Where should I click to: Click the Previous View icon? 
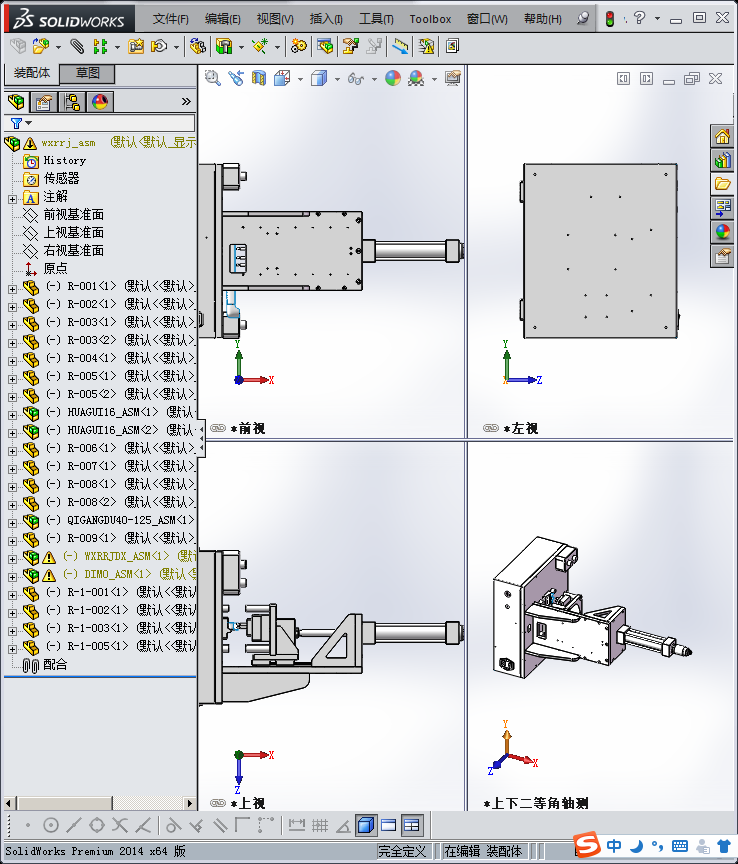pyautogui.click(x=236, y=78)
